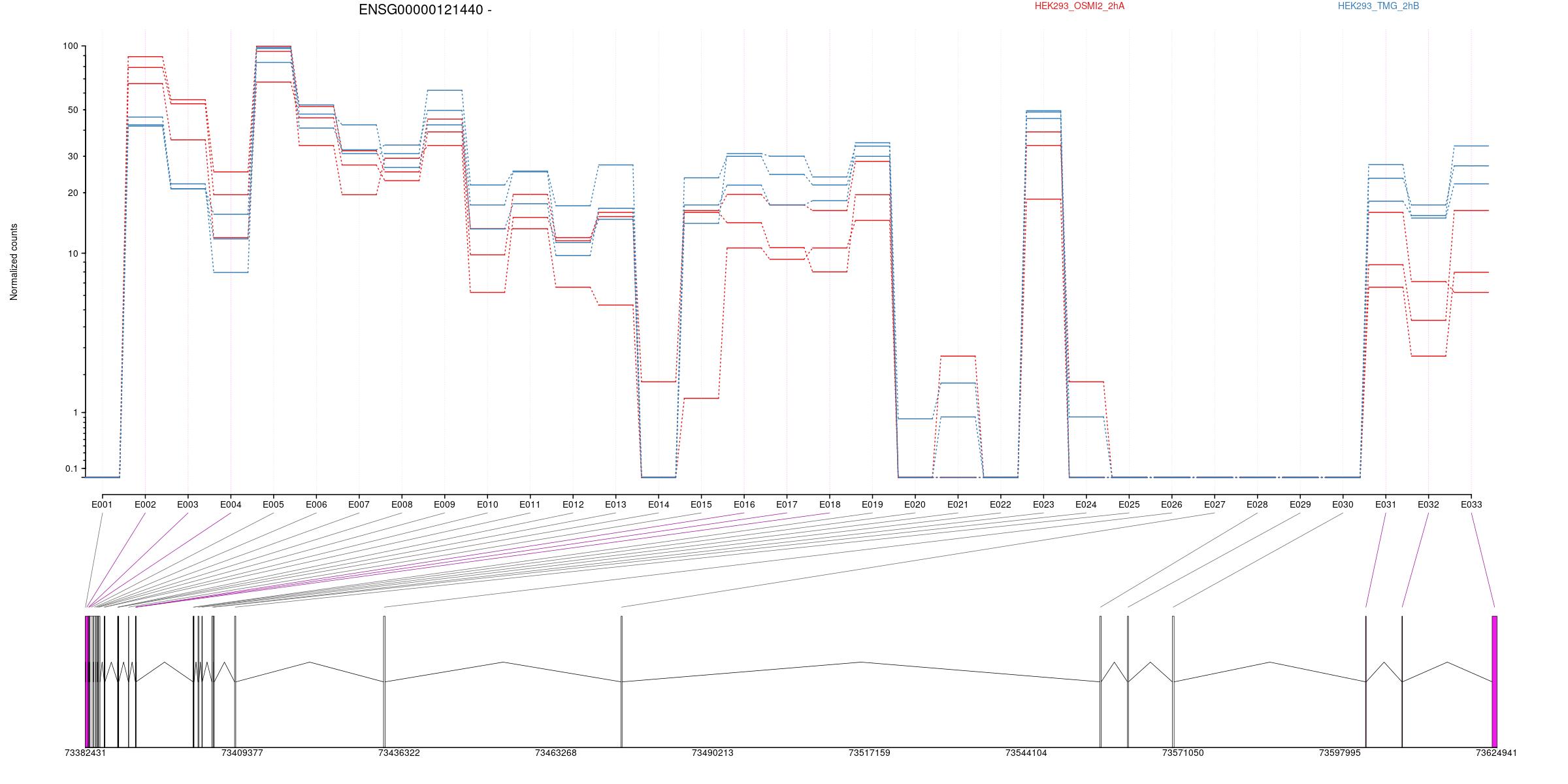Click exon label E015

pyautogui.click(x=701, y=504)
